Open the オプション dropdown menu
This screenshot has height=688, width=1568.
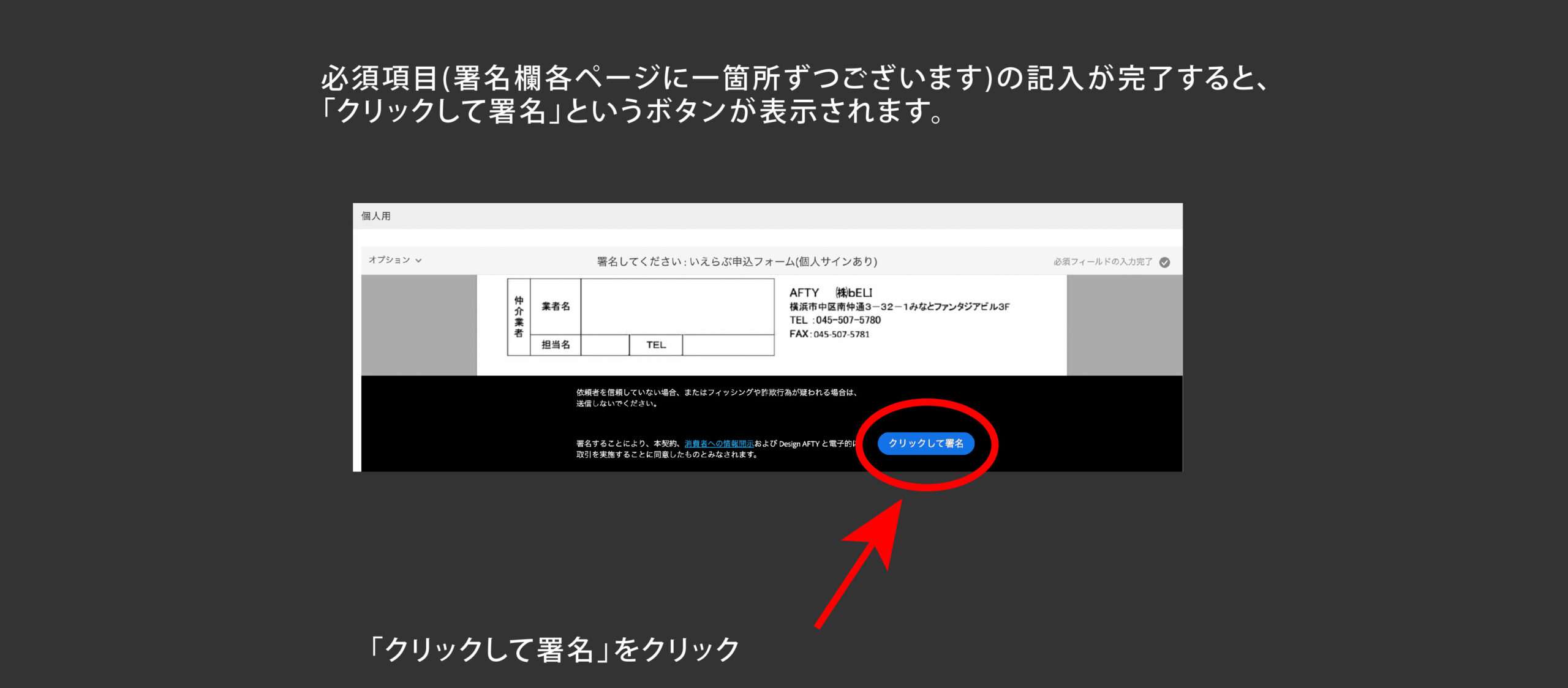pos(390,260)
